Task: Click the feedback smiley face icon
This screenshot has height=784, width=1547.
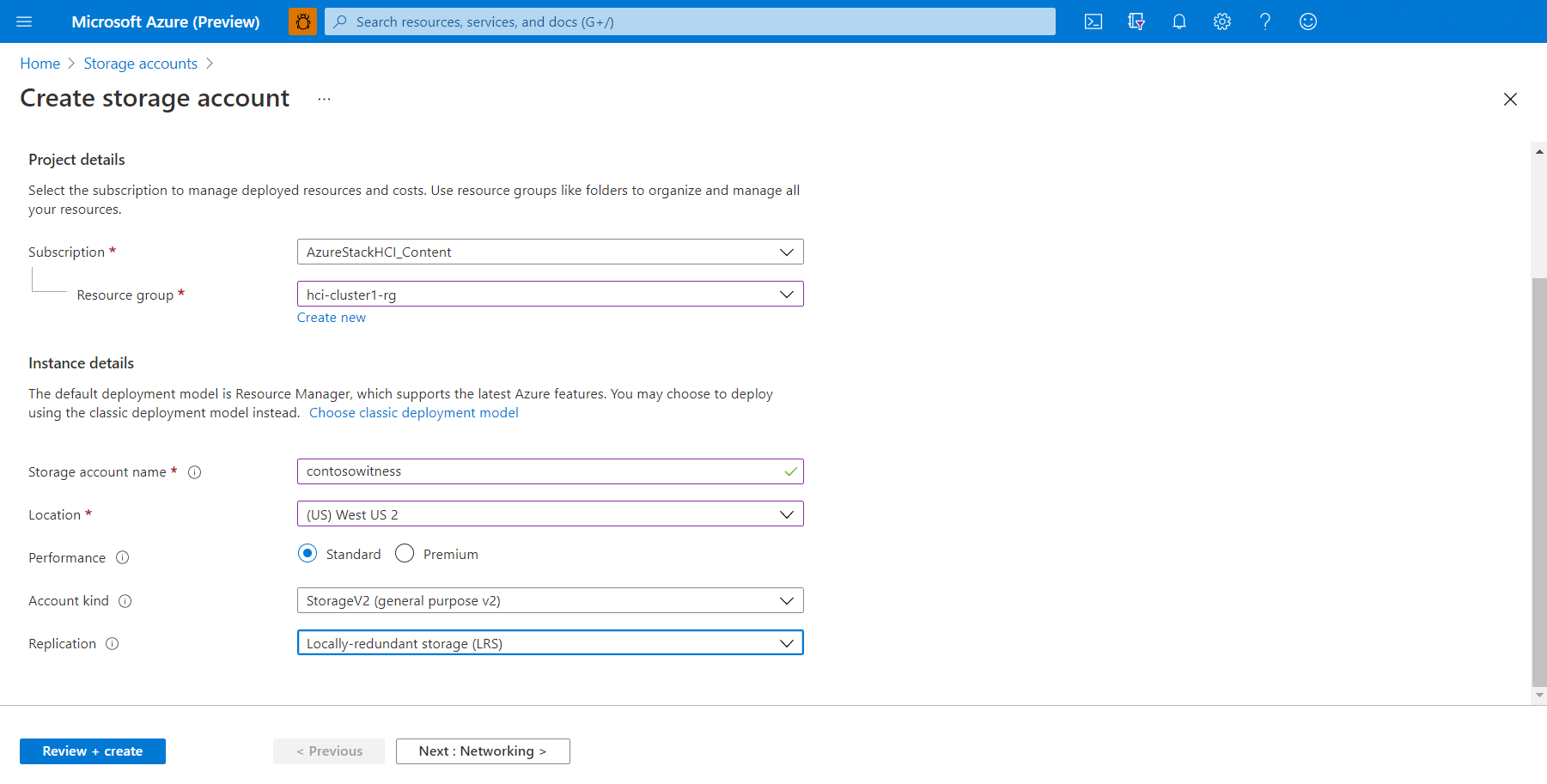Action: coord(1307,21)
